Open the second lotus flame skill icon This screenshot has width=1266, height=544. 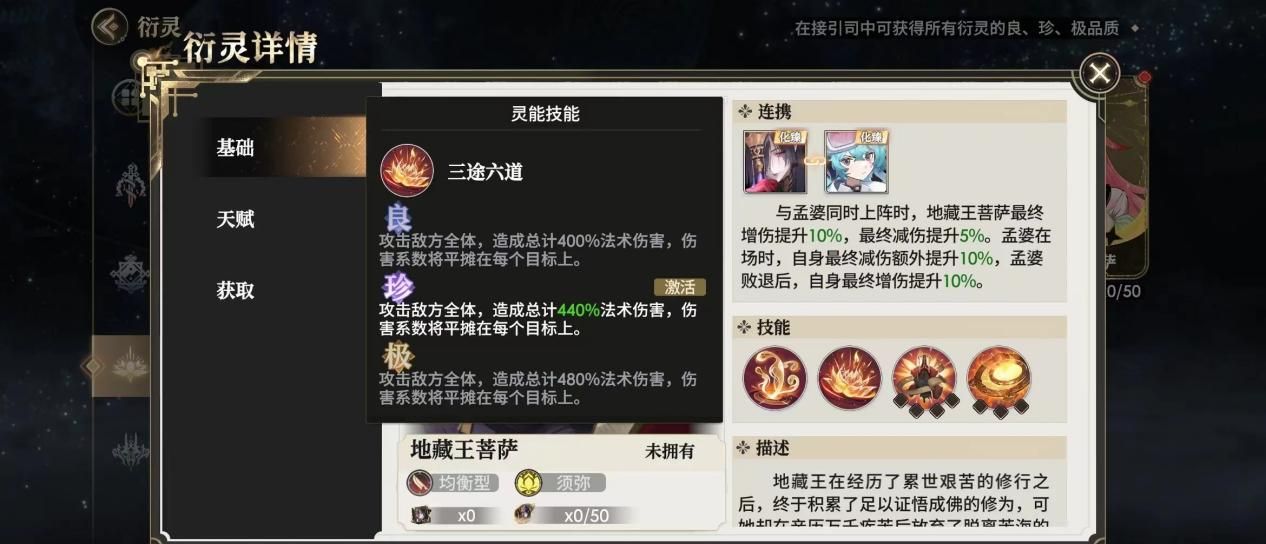pos(849,378)
